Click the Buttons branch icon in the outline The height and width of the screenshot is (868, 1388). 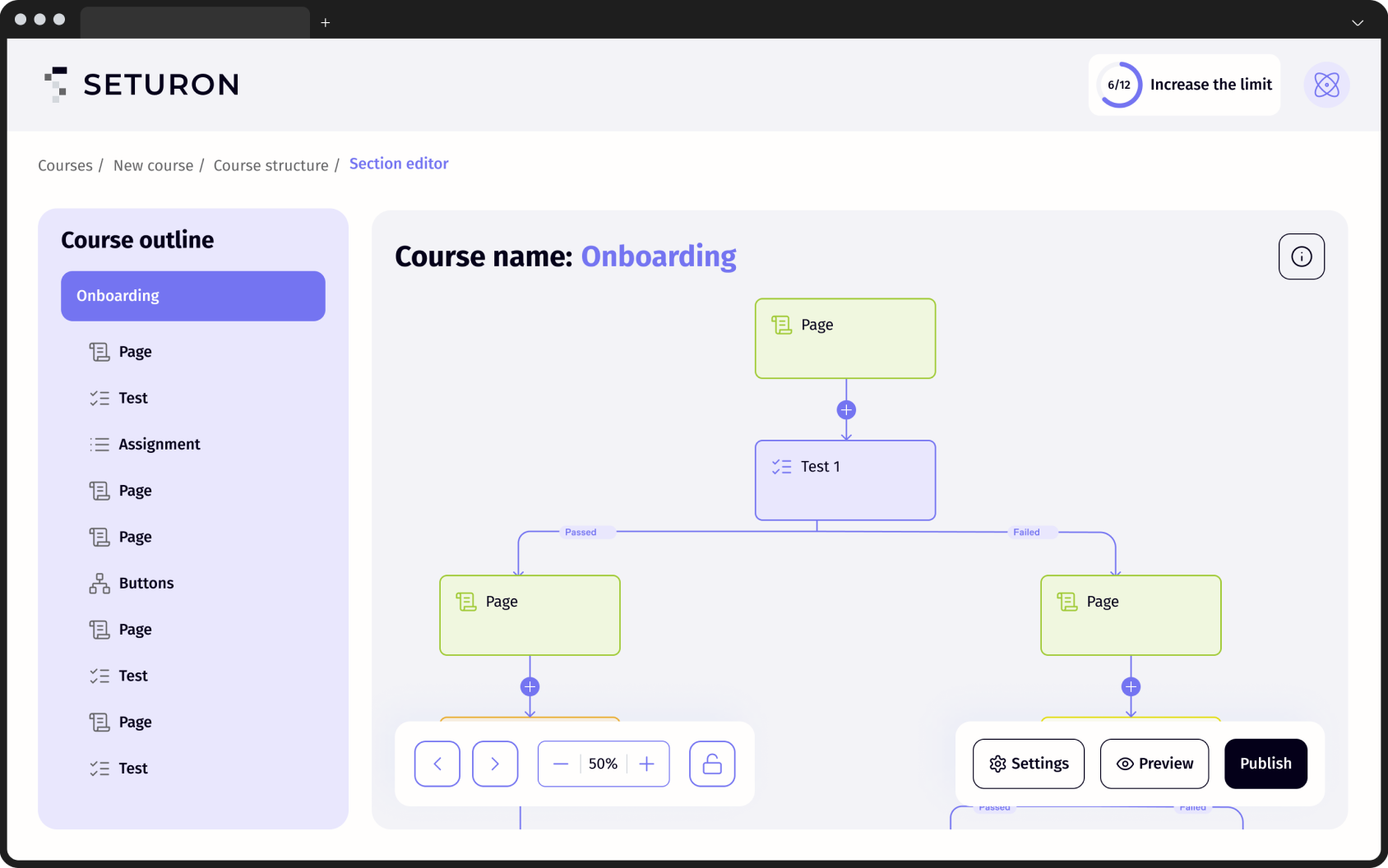point(99,583)
